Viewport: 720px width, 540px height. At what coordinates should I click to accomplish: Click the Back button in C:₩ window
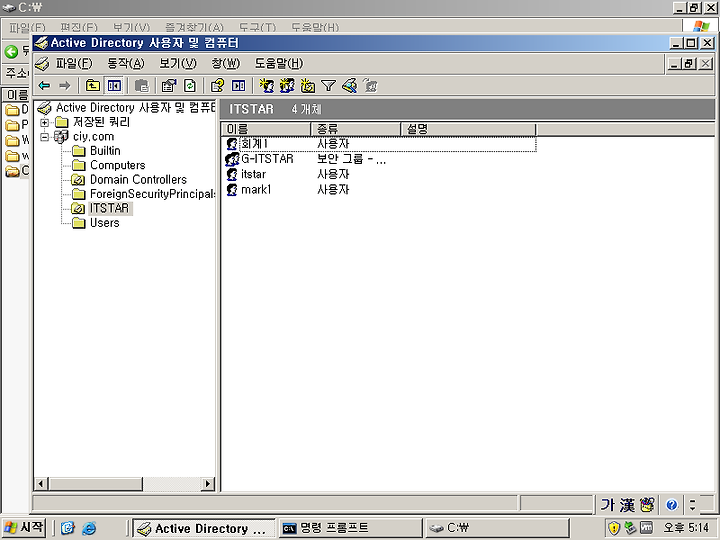(11, 51)
